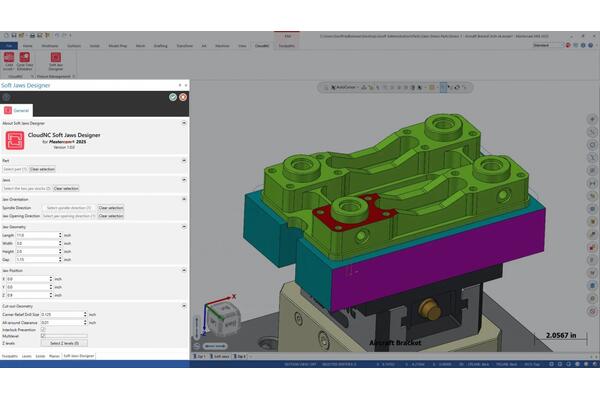This screenshot has height=400, width=600.
Task: Click SECTION VIEW OFF in status bar
Action: (x=300, y=364)
